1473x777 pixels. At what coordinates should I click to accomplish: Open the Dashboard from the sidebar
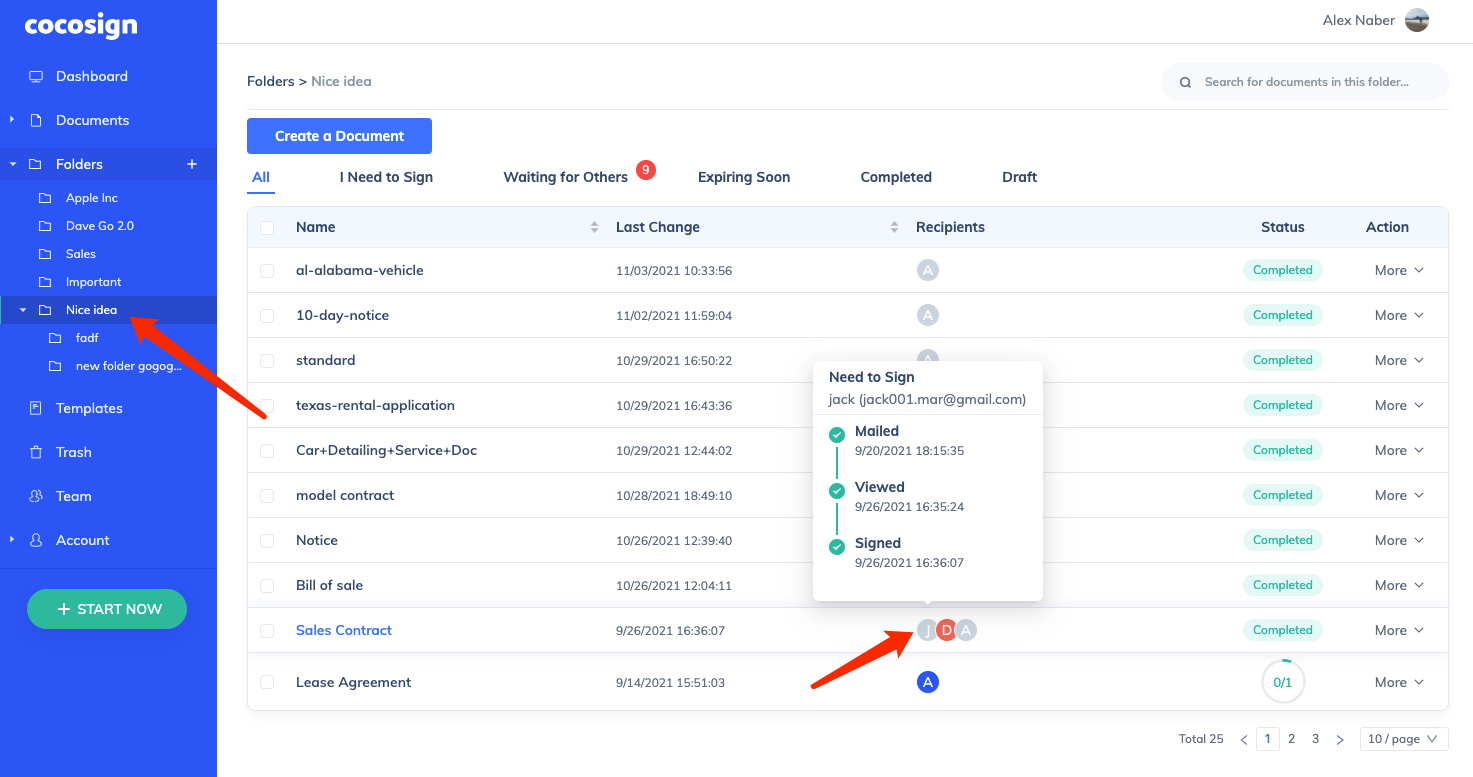click(92, 76)
